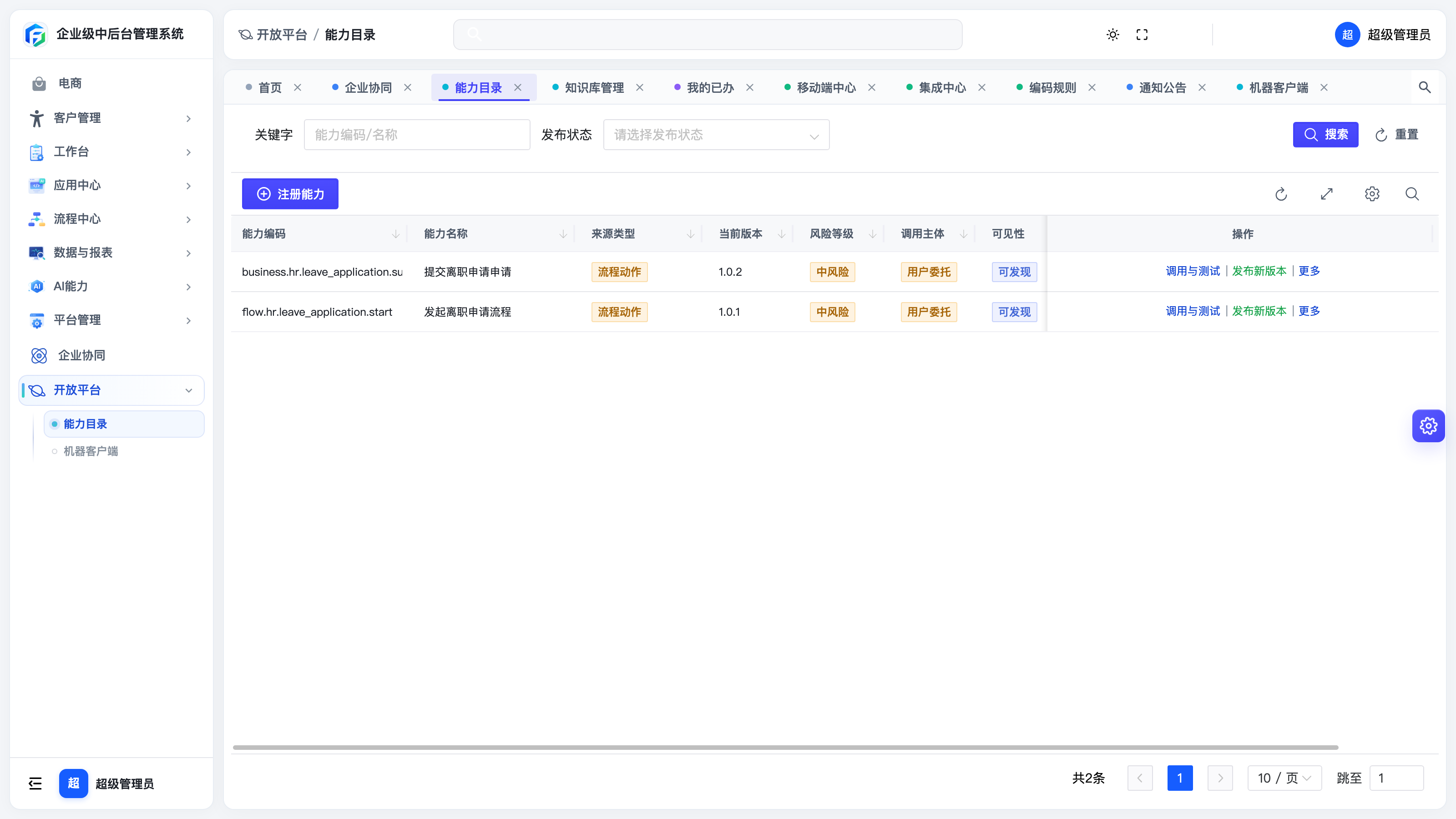Close the 编码规则 tab
This screenshot has height=819, width=1456.
[1092, 87]
